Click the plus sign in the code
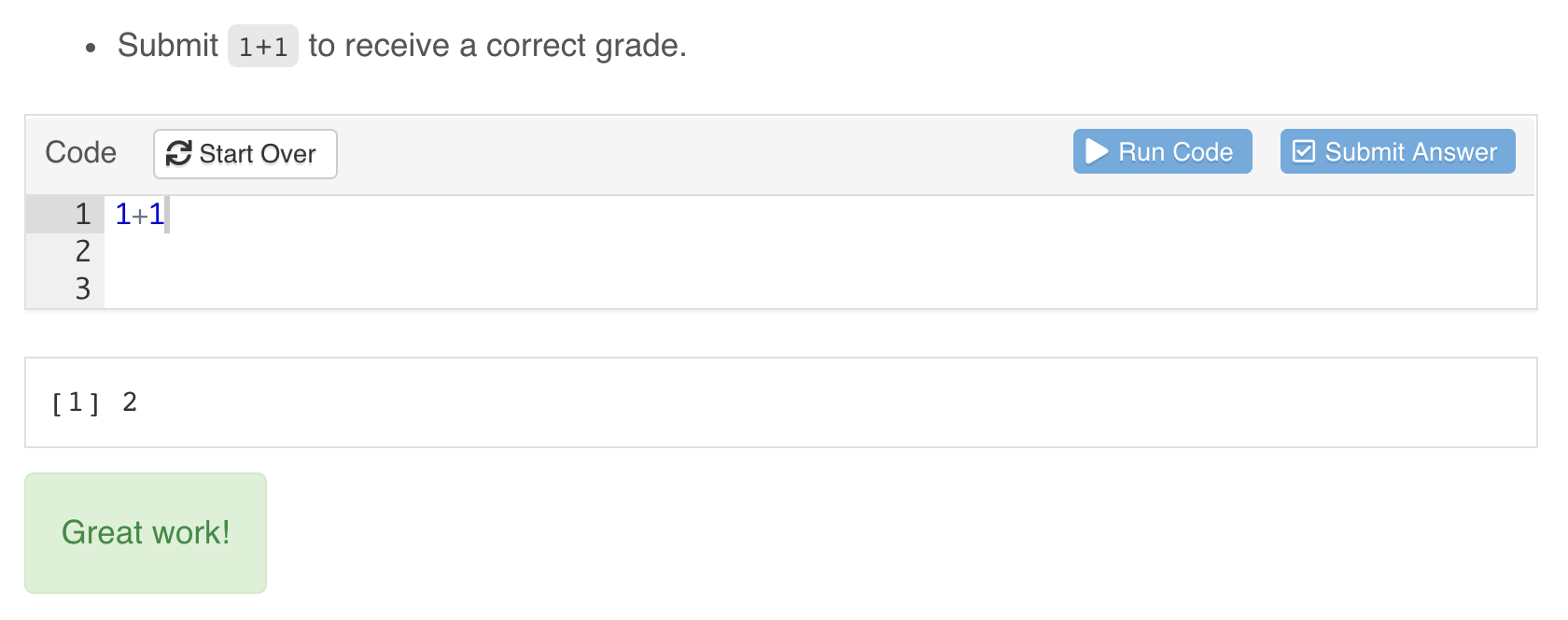Image resolution: width=1568 pixels, height=620 pixels. point(139,216)
